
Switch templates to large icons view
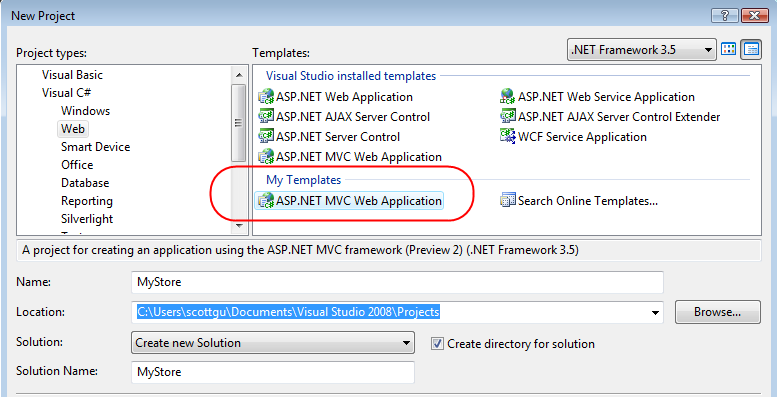tap(728, 49)
